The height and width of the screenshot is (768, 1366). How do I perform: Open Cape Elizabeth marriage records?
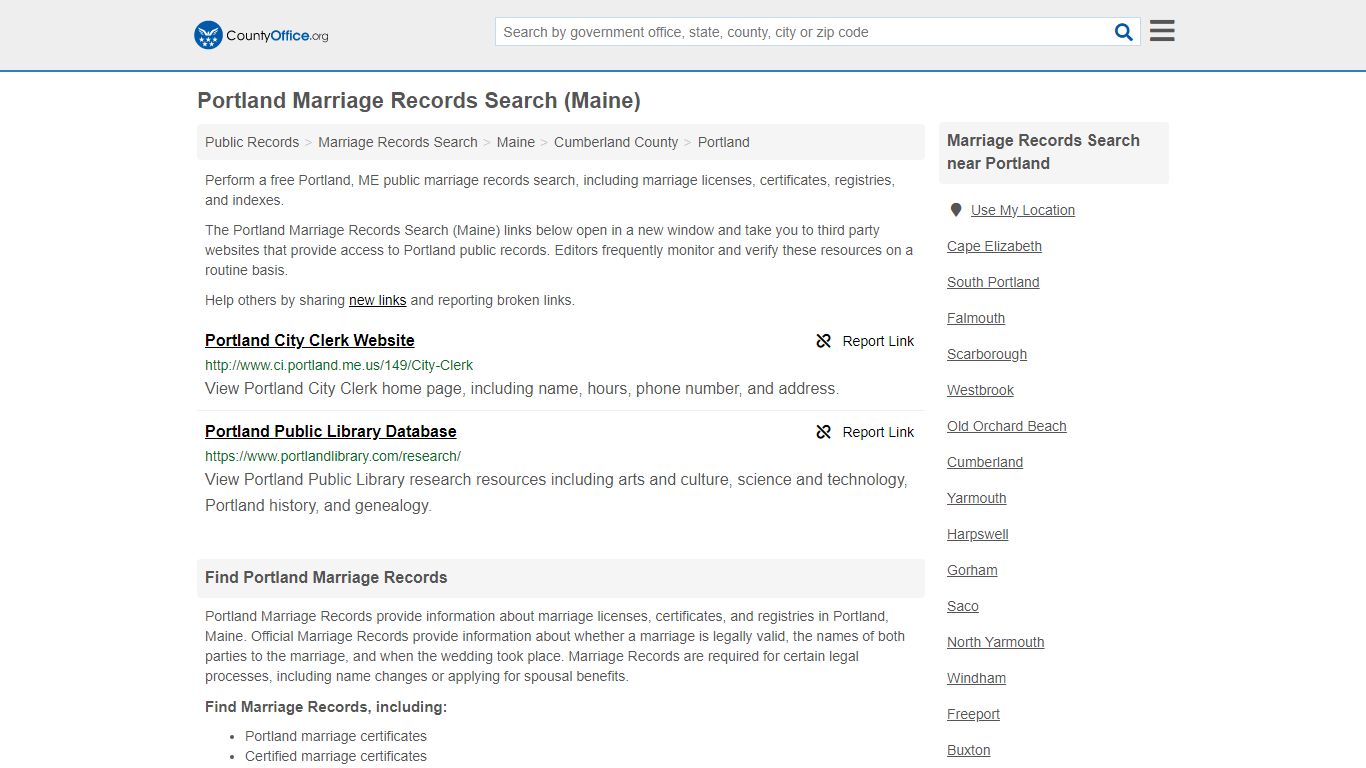pos(994,246)
